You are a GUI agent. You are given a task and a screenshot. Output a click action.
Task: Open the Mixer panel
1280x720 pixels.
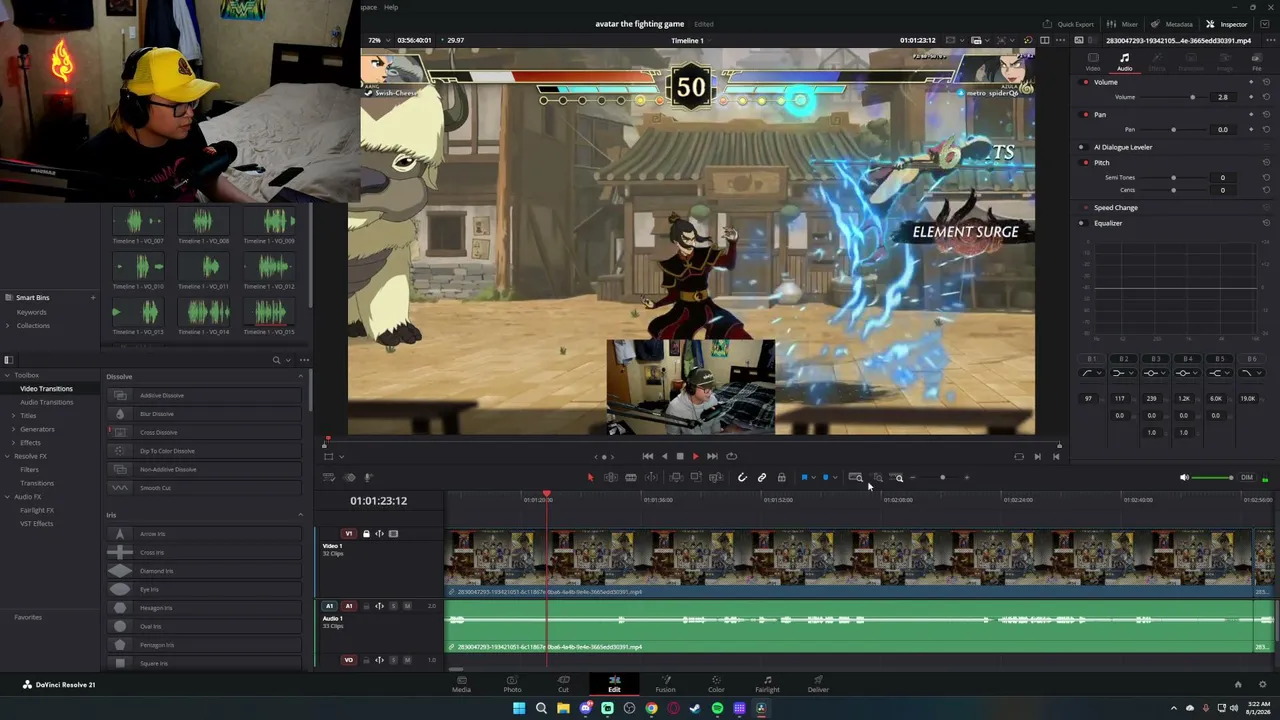click(x=1123, y=24)
